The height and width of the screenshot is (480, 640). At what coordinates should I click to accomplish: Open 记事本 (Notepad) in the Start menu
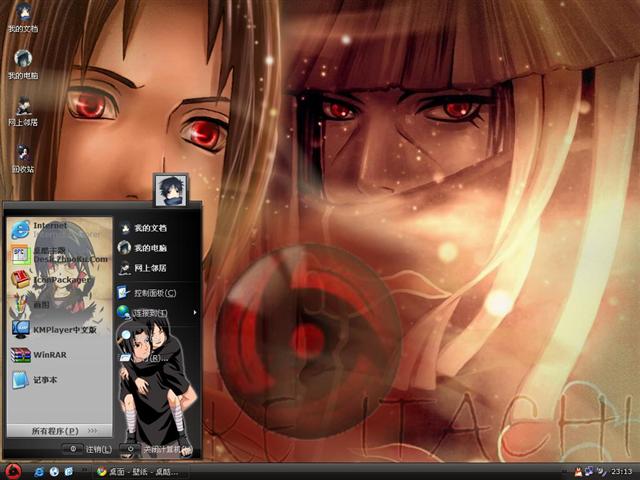coord(45,380)
